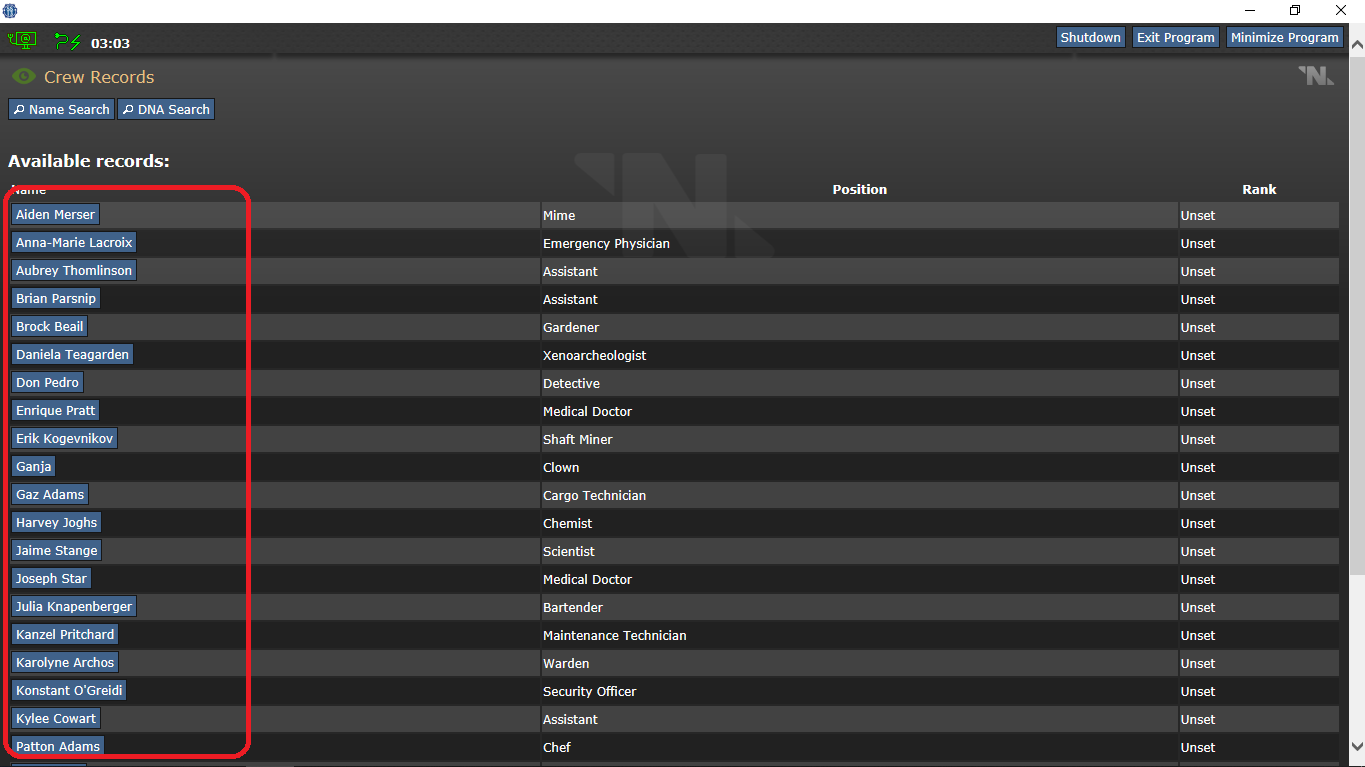1365x767 pixels.
Task: Click the Maintenance Technician position cell
Action: pyautogui.click(x=860, y=635)
